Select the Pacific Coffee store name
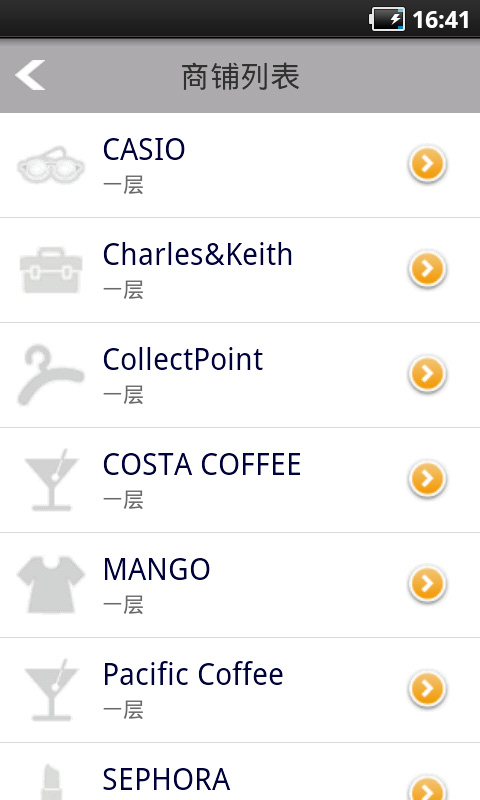480x800 pixels. 193,674
